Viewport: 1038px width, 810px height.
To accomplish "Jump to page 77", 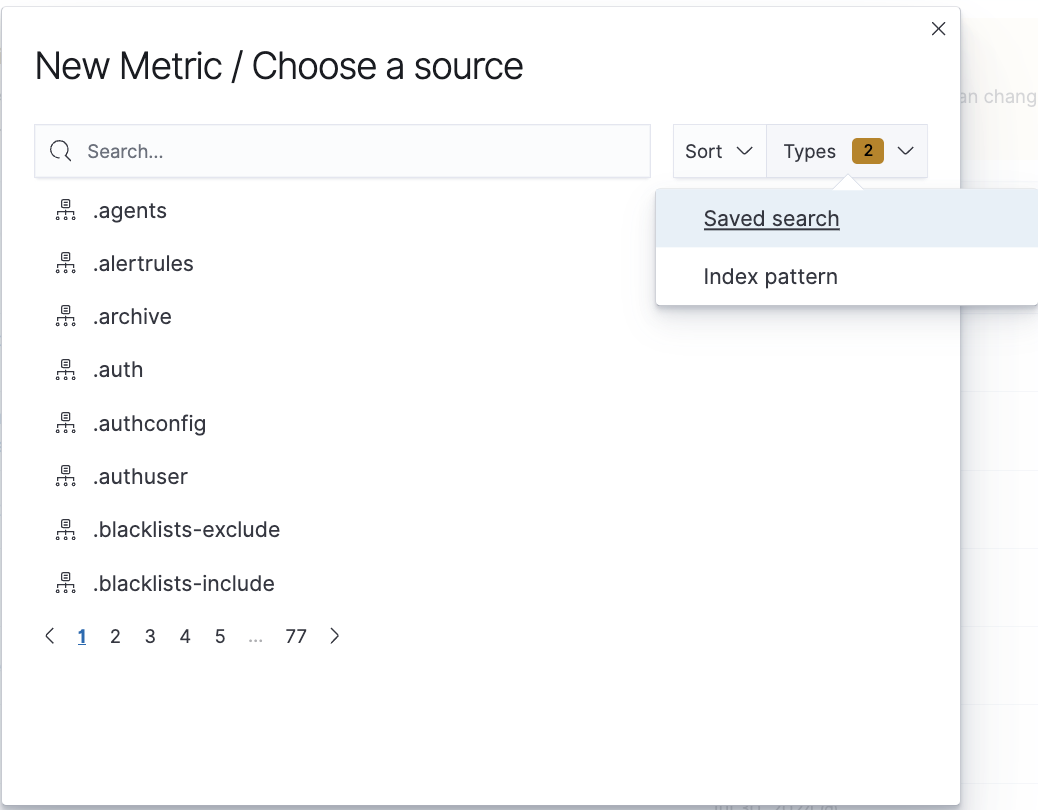I will pos(295,636).
